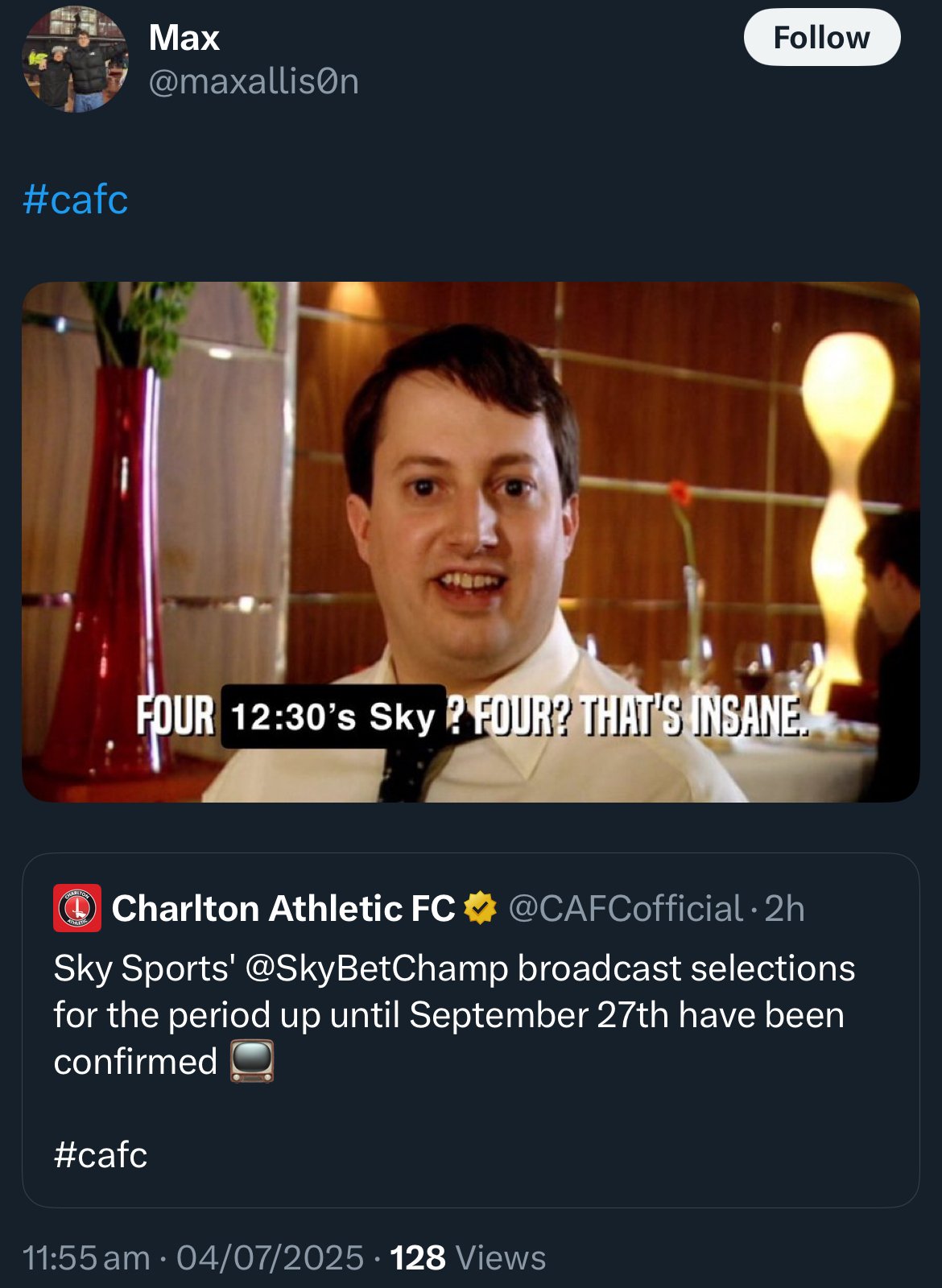Tap the '12:30's Sky' caption overlay on the meme
The width and height of the screenshot is (942, 1288).
333,716
